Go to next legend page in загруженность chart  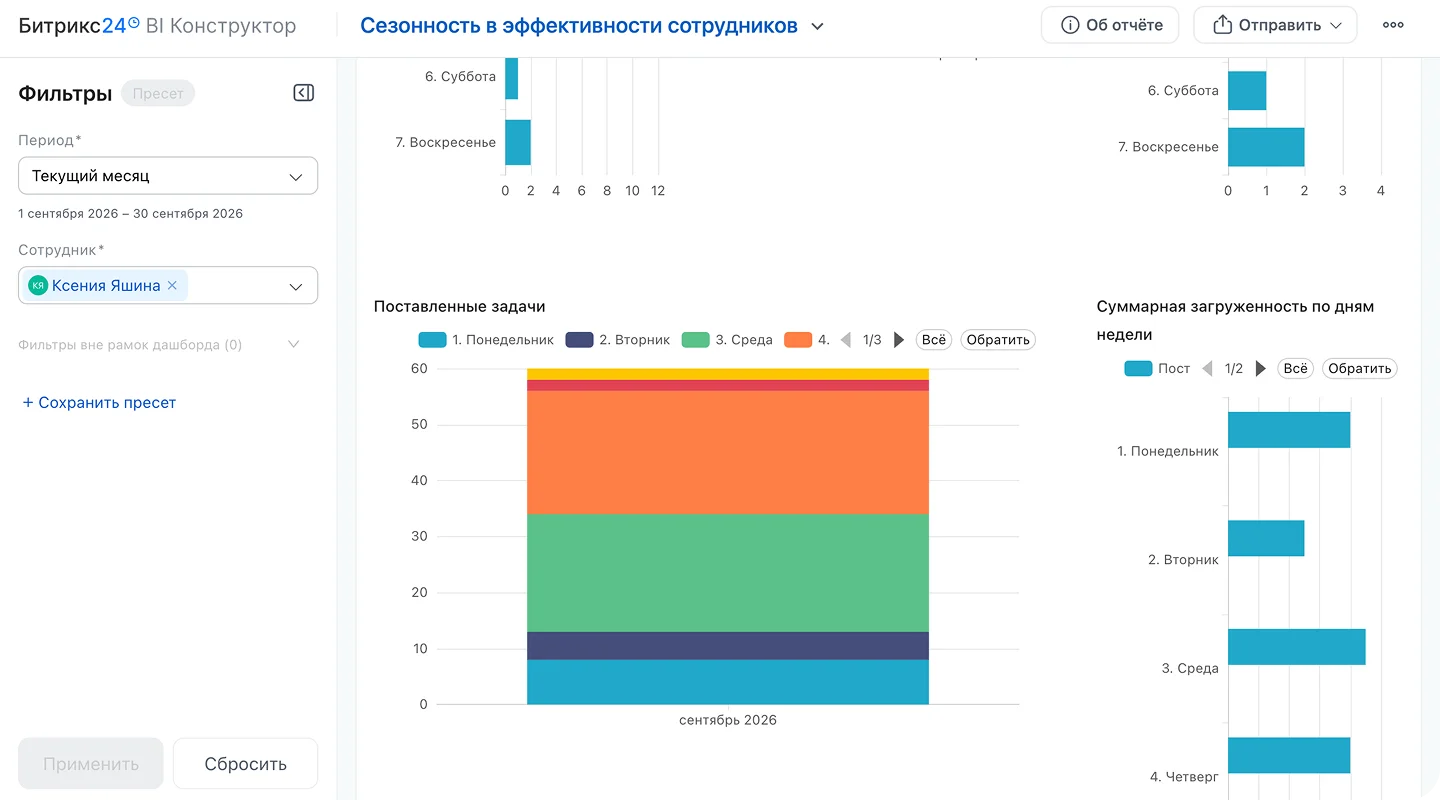[1260, 369]
